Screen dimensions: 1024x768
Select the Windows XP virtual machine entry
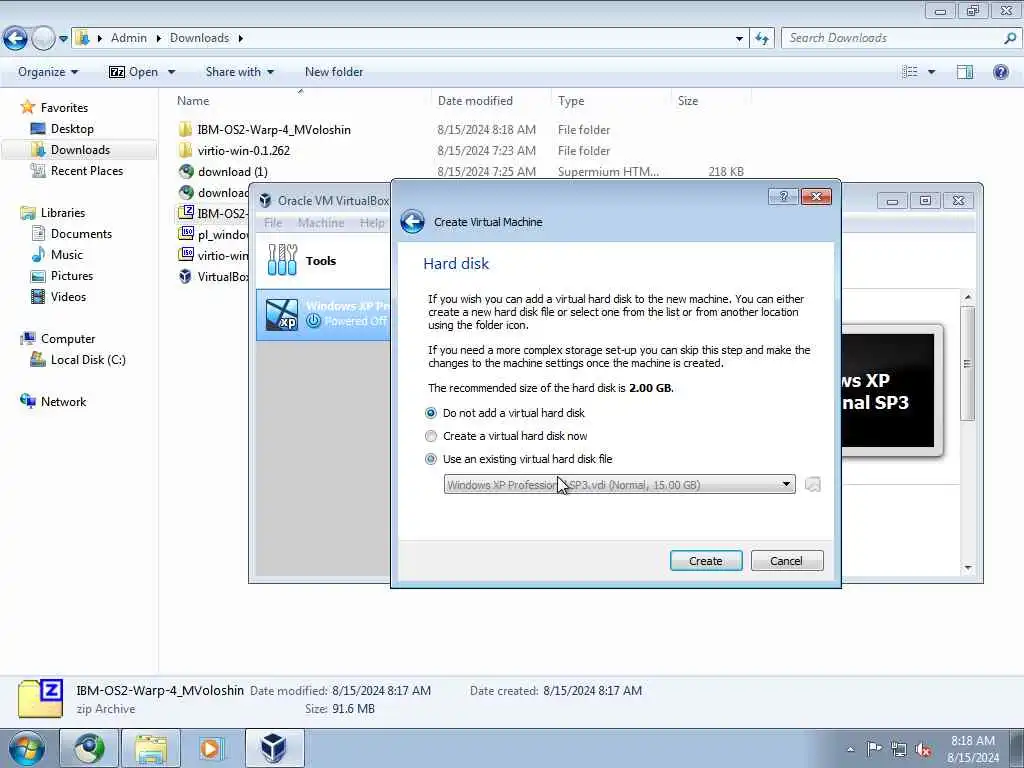click(324, 315)
